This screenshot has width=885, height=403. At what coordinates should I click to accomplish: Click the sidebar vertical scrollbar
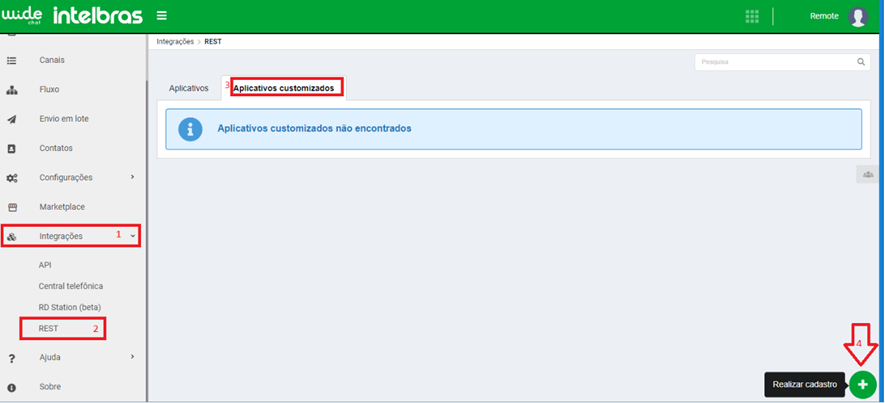pos(147,240)
